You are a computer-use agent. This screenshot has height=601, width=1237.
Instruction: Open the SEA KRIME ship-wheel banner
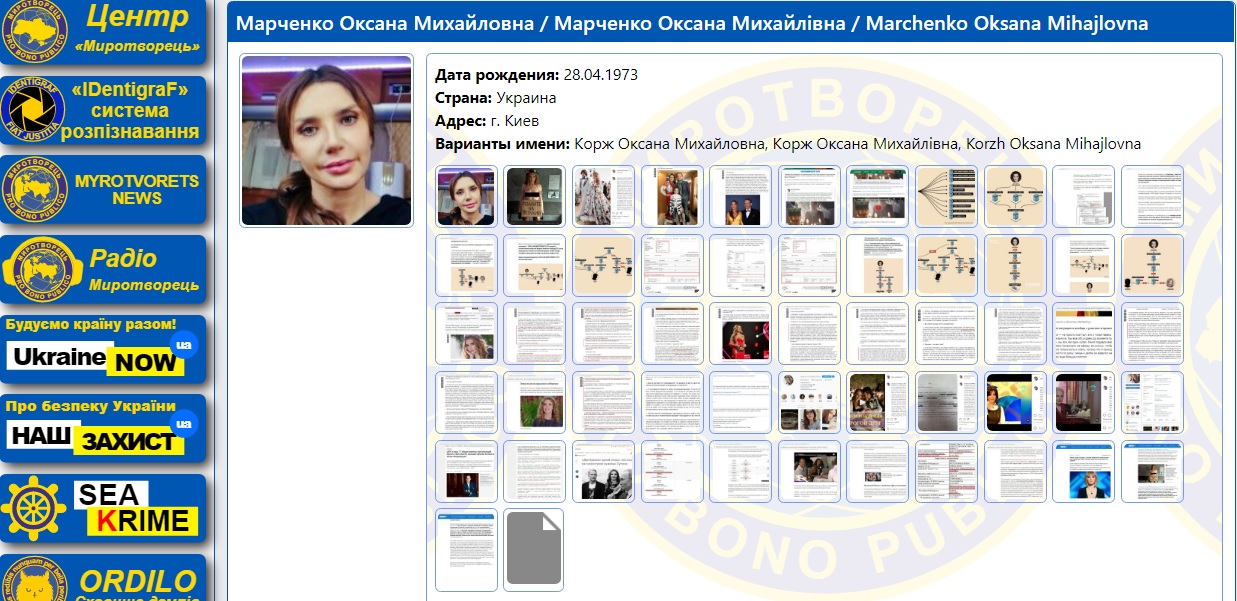pos(103,508)
